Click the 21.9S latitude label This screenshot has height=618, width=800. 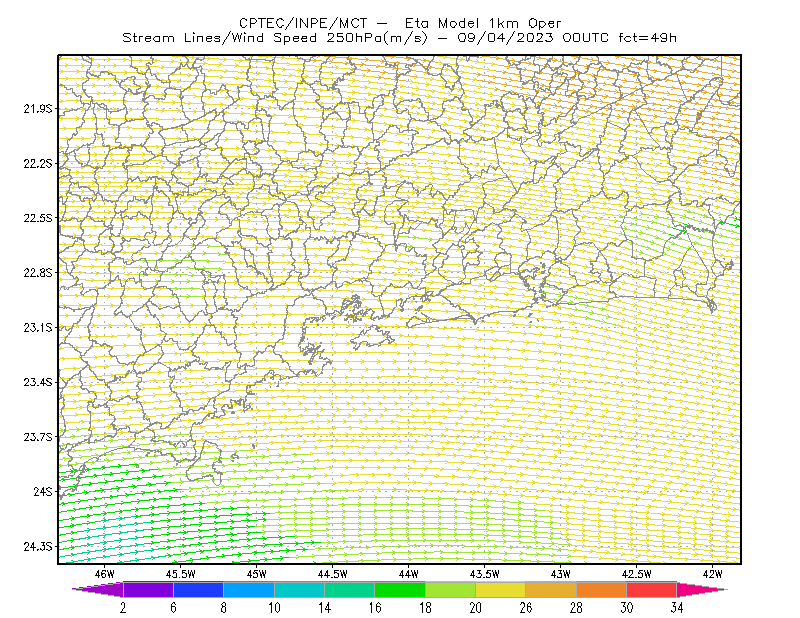[x=37, y=109]
